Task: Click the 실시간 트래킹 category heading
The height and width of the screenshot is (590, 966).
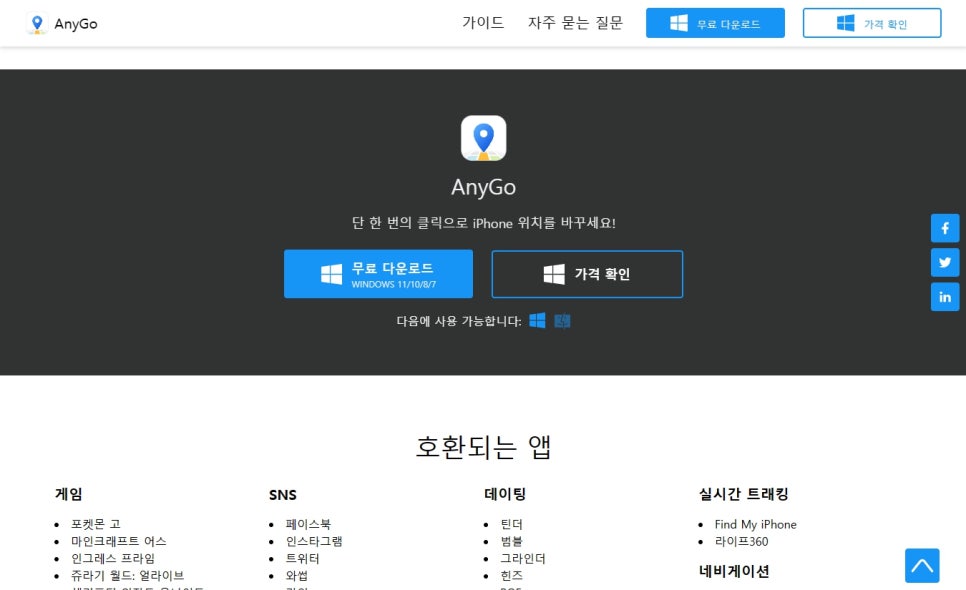Action: [744, 494]
